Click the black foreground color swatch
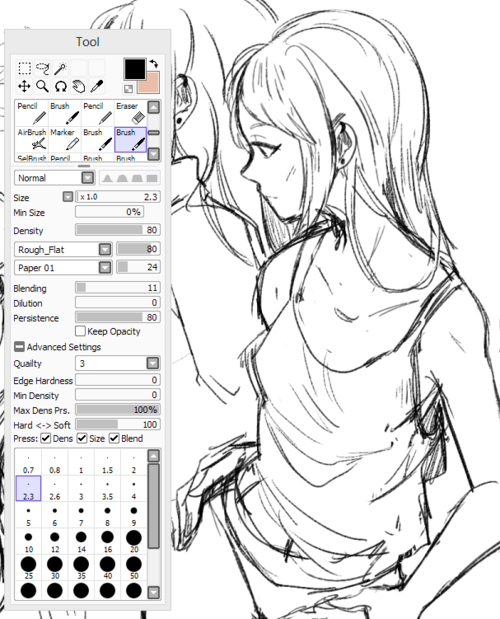The image size is (500, 619). click(x=135, y=69)
